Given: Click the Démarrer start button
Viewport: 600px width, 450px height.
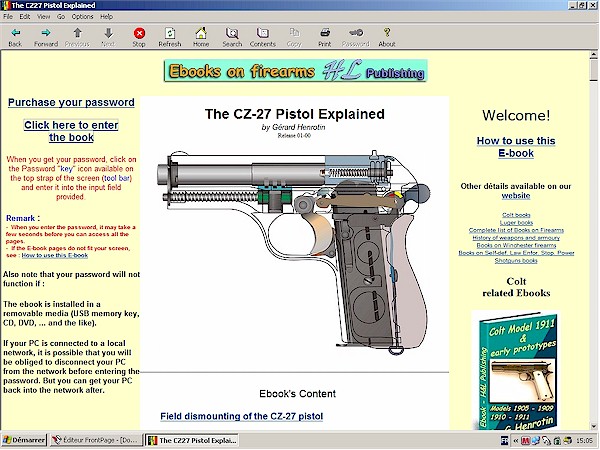Looking at the screenshot, I should pyautogui.click(x=24, y=440).
